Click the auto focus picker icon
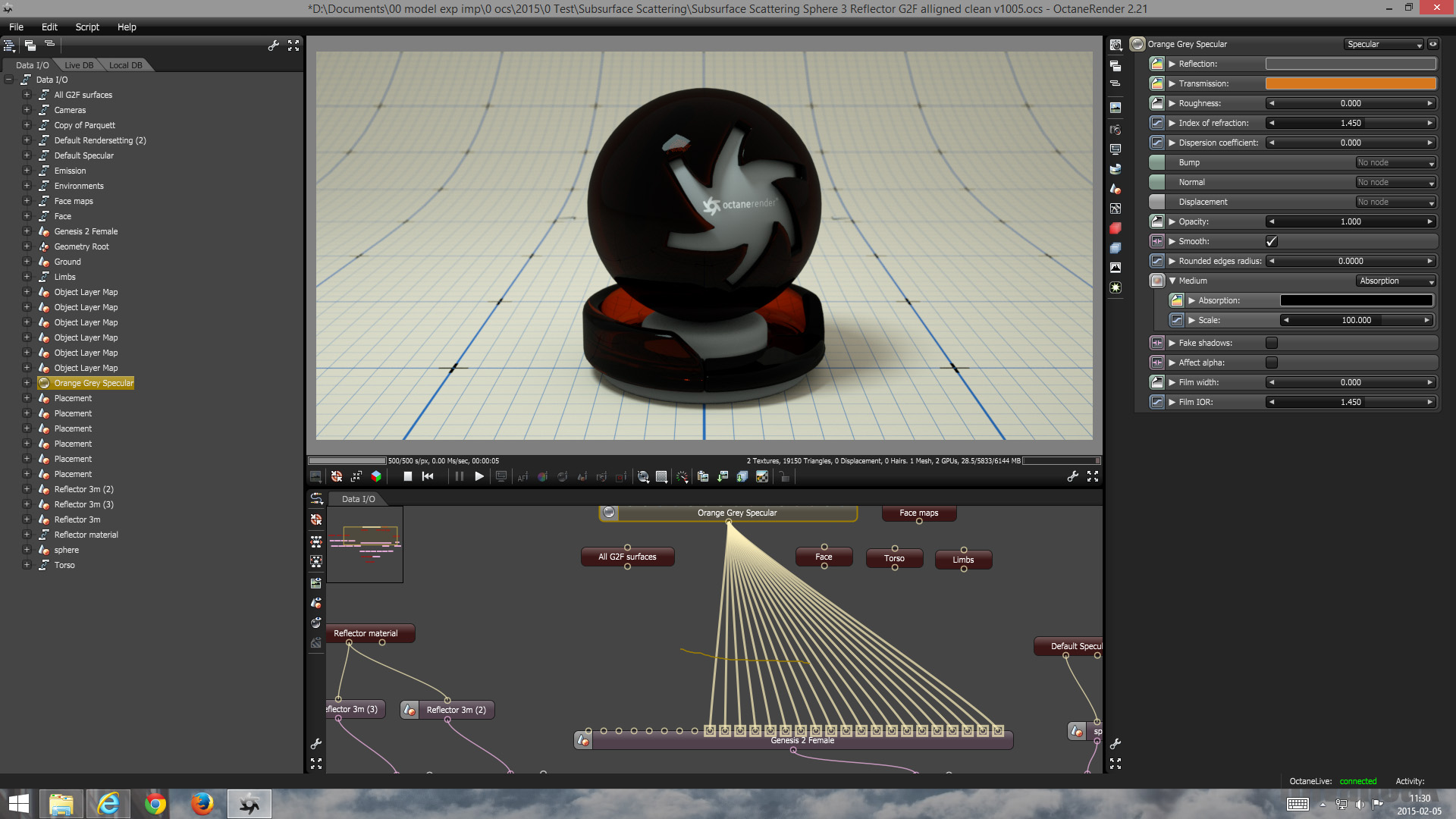The height and width of the screenshot is (819, 1456). pos(522,476)
